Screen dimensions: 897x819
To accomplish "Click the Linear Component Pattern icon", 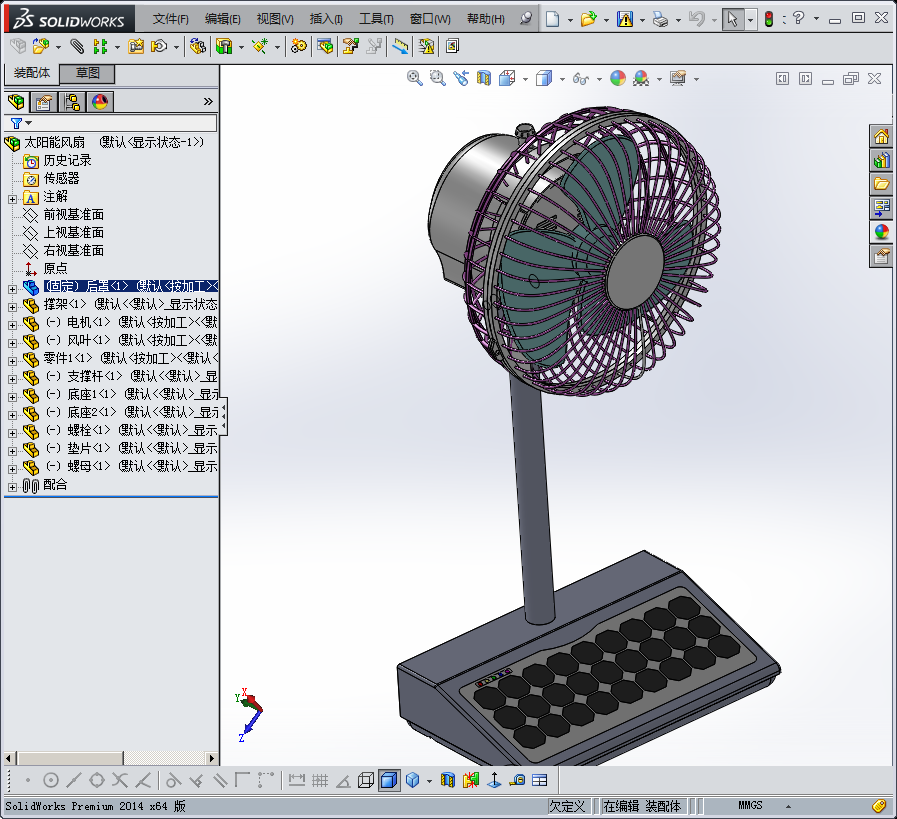I will 101,46.
